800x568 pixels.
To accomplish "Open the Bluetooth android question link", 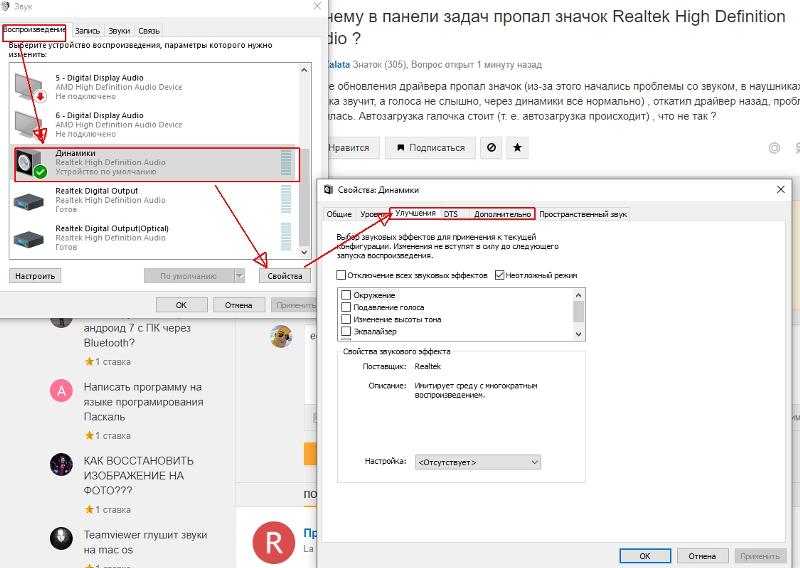I will pos(137,335).
